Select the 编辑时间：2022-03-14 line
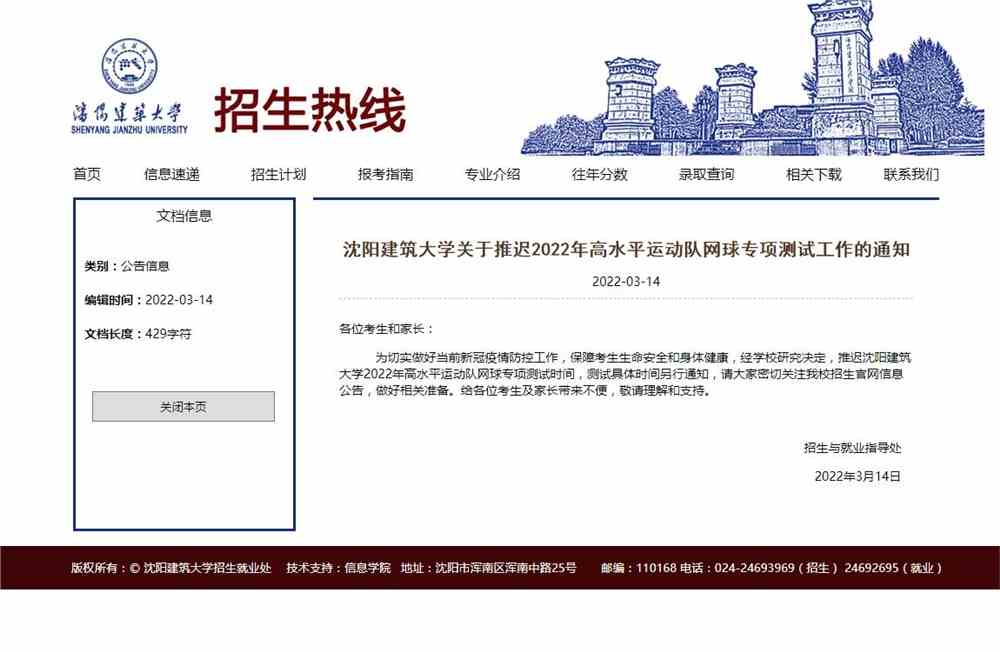Screen dimensions: 1000x652 pos(149,300)
